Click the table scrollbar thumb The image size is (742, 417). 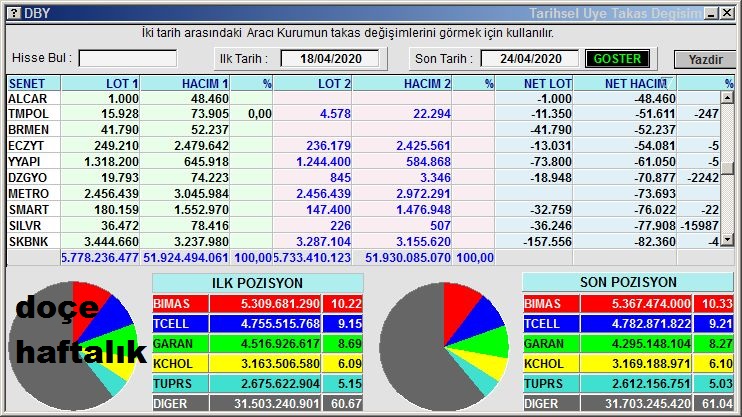pyautogui.click(x=727, y=168)
